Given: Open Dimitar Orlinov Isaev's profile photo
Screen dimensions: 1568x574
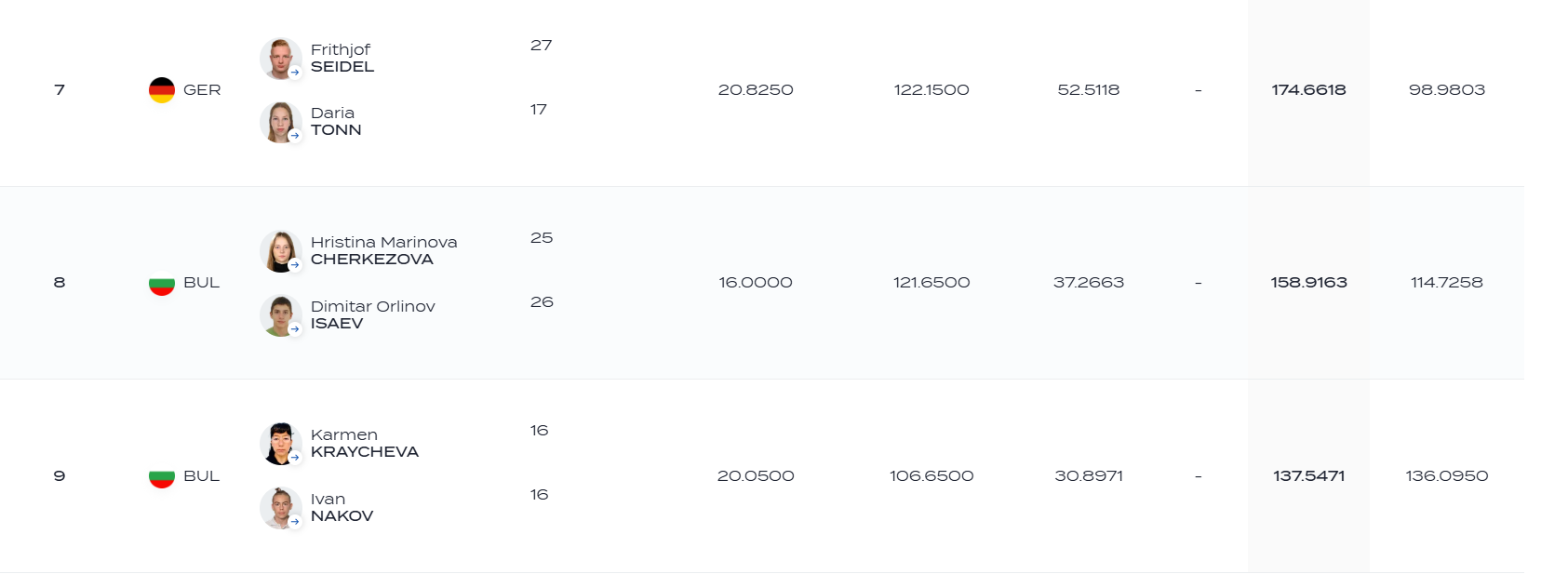Looking at the screenshot, I should [280, 315].
